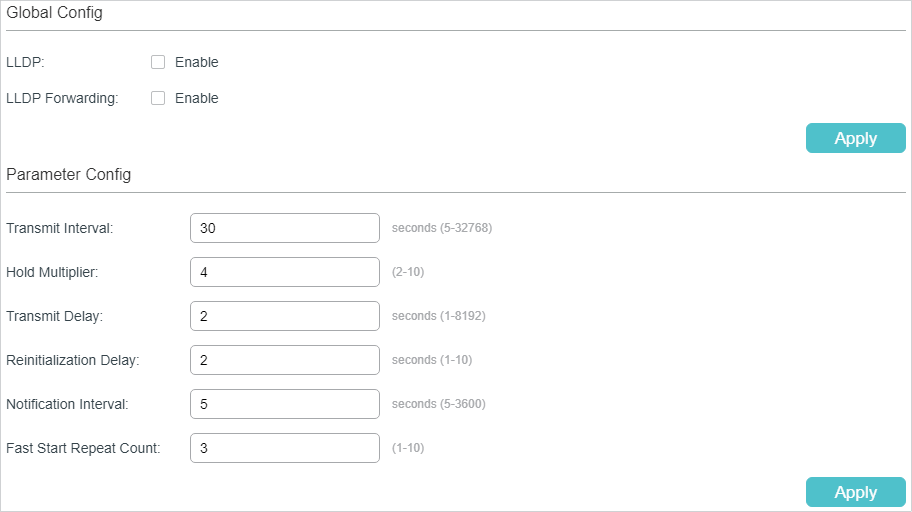This screenshot has width=912, height=512.
Task: Focus the Fast Start Repeat Count field
Action: click(285, 448)
